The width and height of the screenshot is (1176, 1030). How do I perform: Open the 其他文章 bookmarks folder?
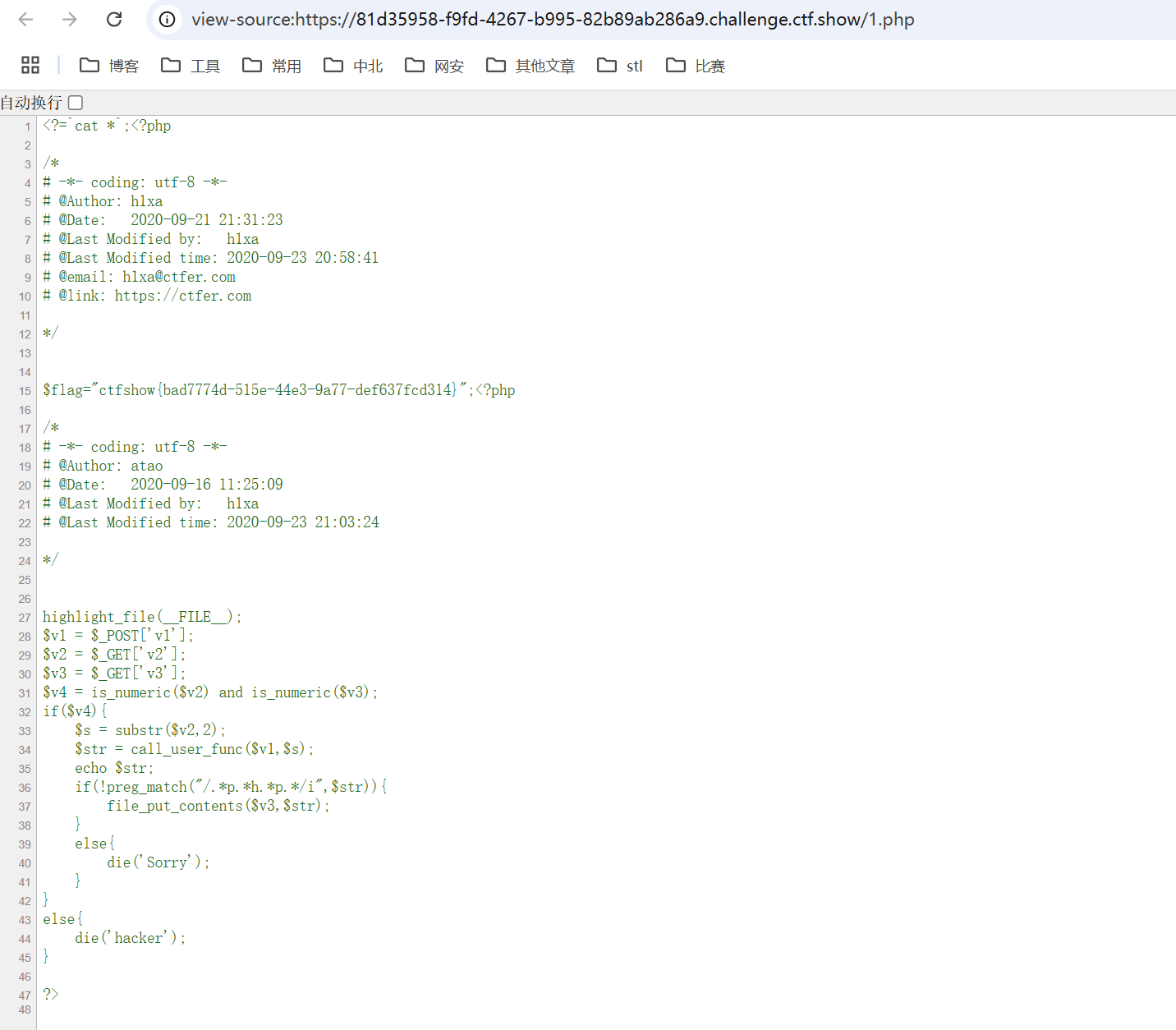click(x=531, y=66)
